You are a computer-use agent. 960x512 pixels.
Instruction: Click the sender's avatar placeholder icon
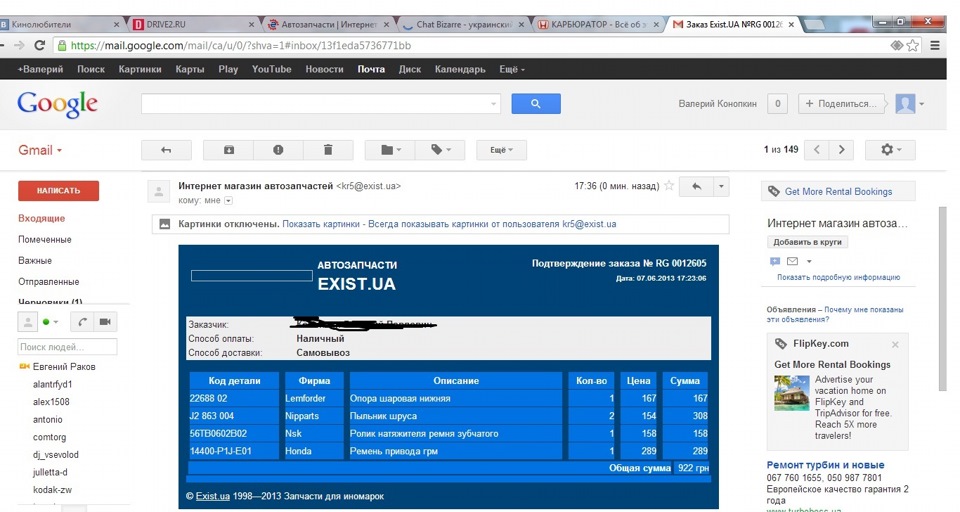159,192
